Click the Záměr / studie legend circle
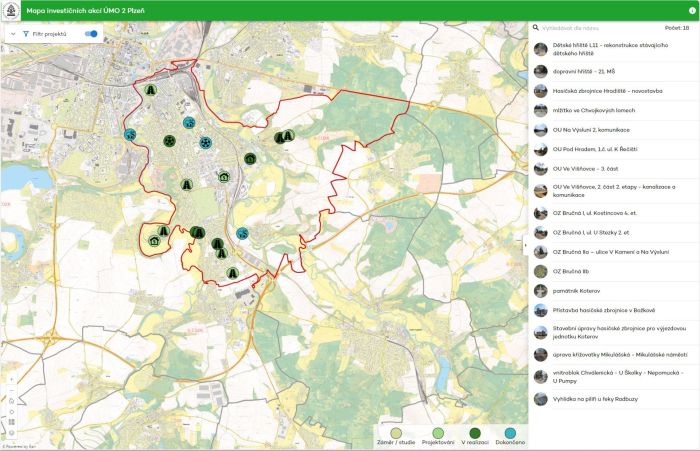Screen dimensions: 700x451 tap(396, 433)
